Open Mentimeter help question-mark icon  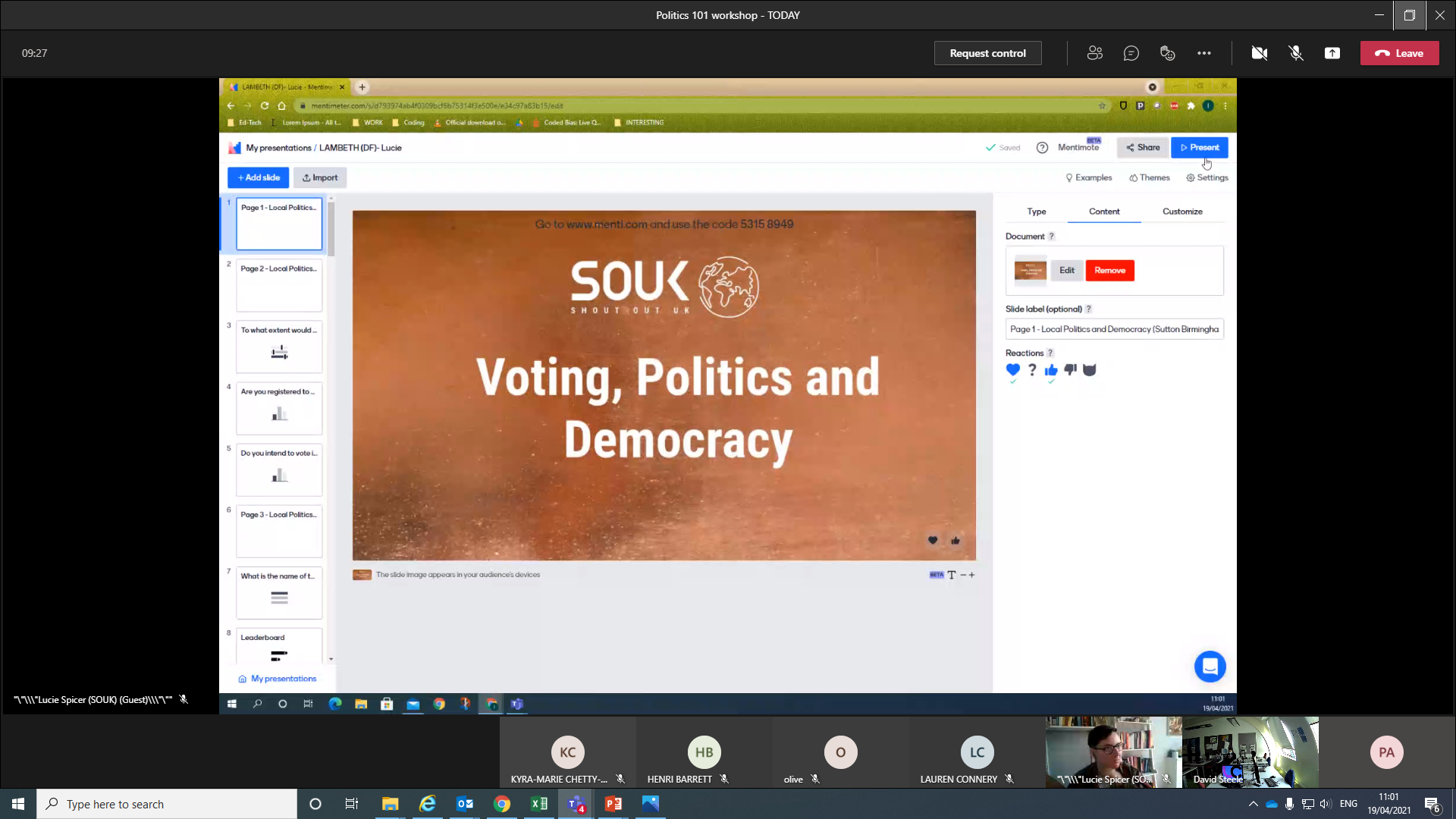[x=1042, y=148]
